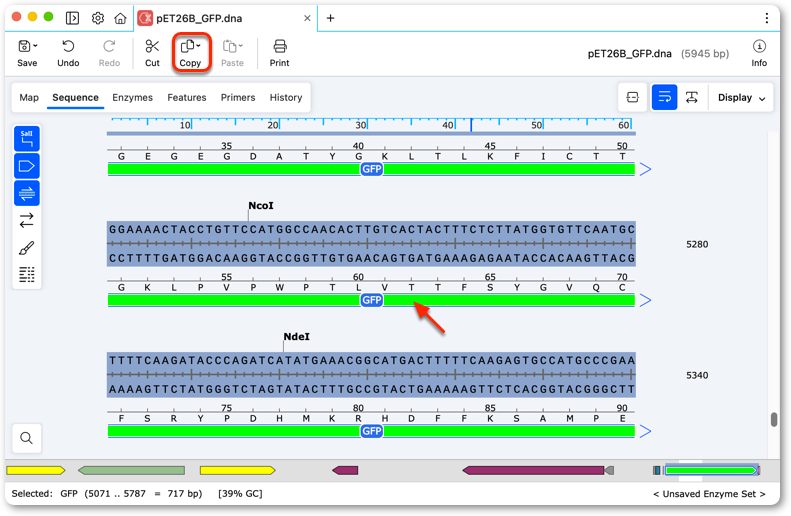Switch to the Enzymes tab
791x516 pixels.
tap(132, 97)
